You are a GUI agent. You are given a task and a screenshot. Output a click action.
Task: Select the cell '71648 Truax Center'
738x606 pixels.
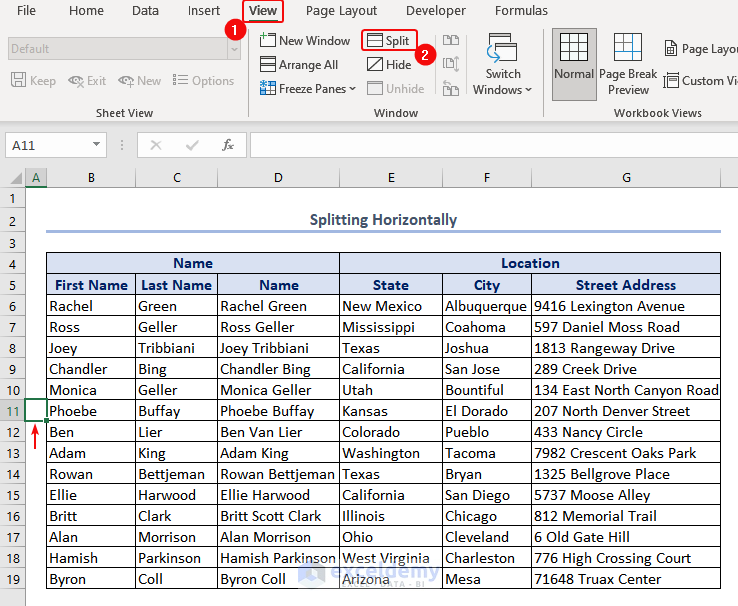tap(626, 579)
